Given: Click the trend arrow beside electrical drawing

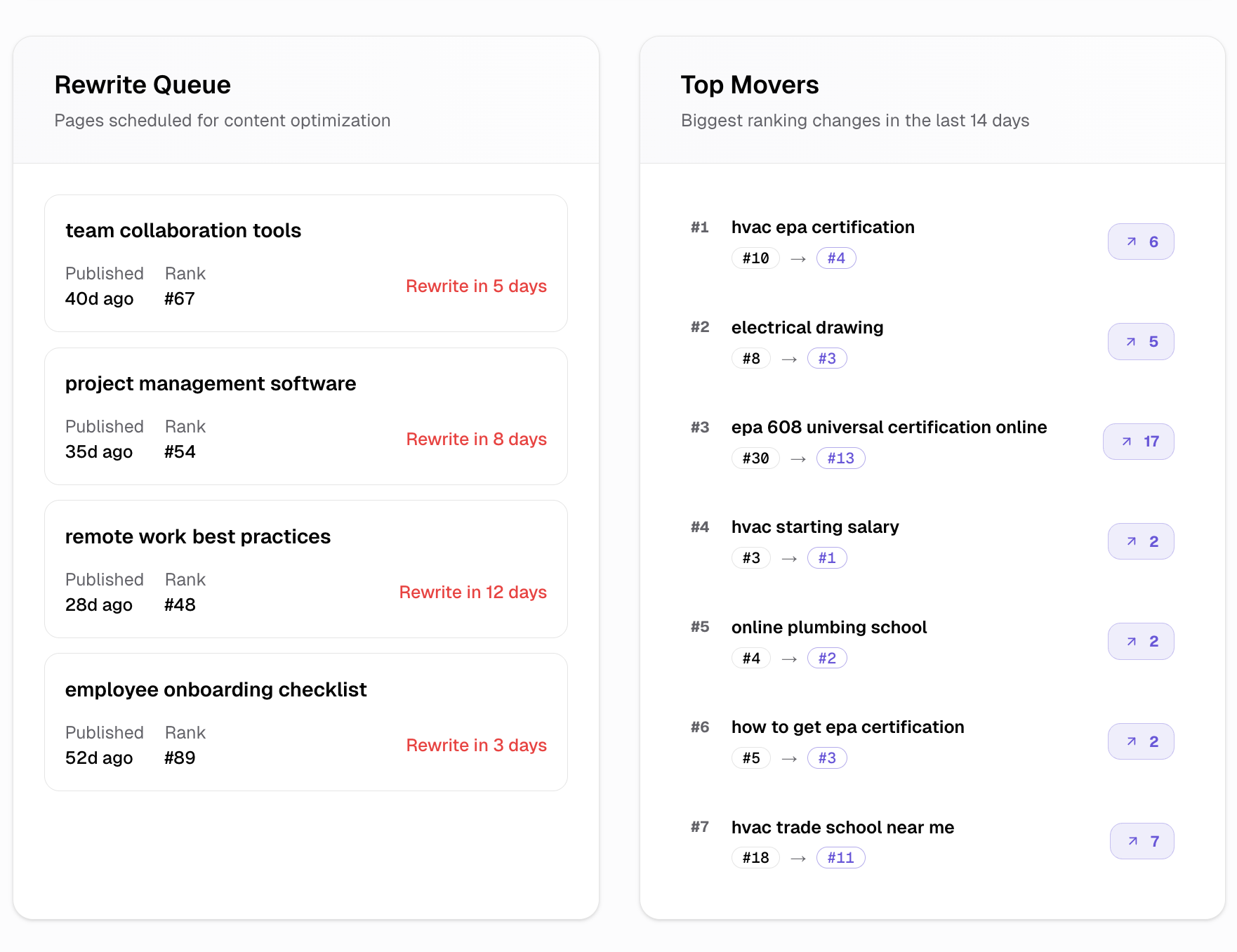Looking at the screenshot, I should click(1131, 342).
